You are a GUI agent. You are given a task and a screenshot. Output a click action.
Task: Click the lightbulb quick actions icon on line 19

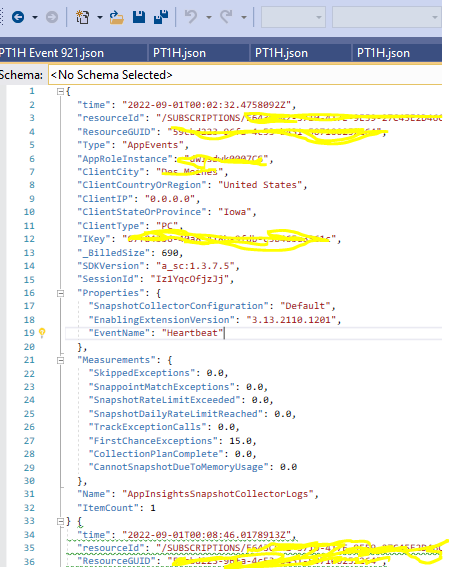coord(42,333)
